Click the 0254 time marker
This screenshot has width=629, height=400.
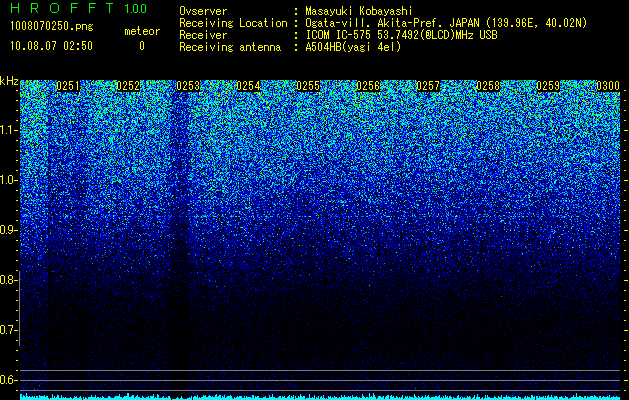click(x=248, y=86)
